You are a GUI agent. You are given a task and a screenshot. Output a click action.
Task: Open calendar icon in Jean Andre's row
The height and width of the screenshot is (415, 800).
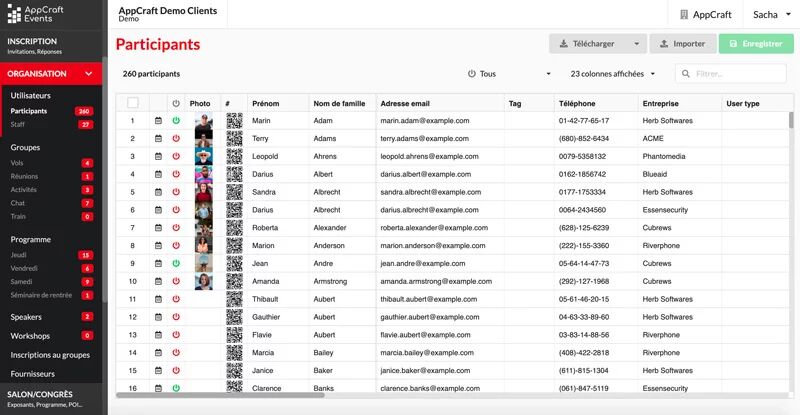[x=158, y=263]
